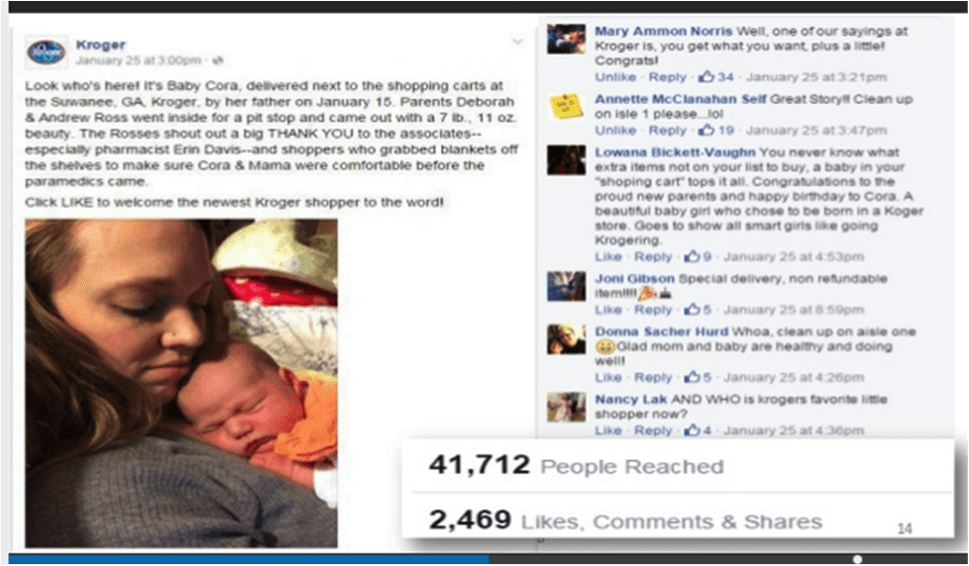The width and height of the screenshot is (969, 566).
Task: Open the post options chevron near Kroger header
Action: [517, 42]
